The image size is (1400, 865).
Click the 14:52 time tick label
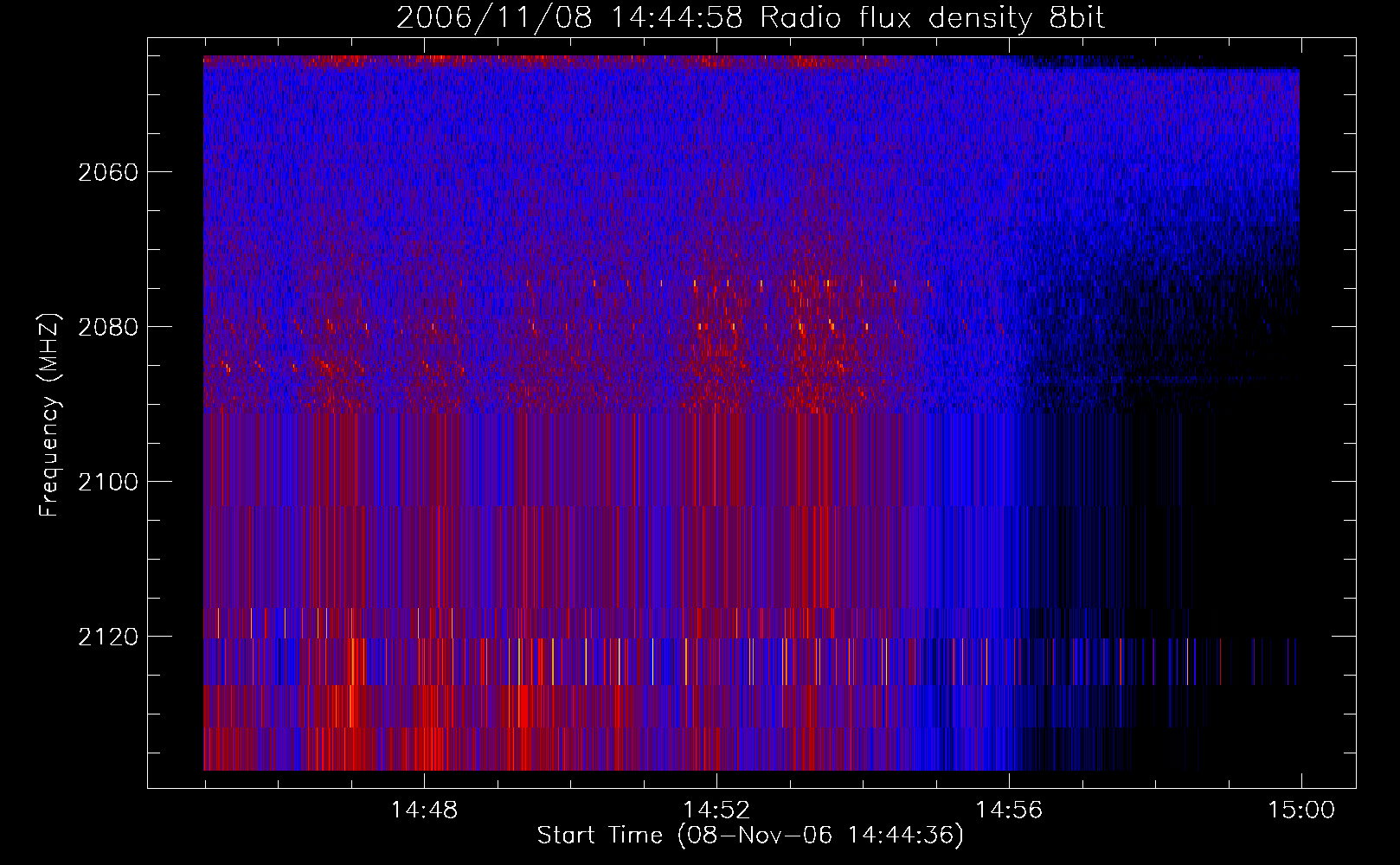tap(716, 811)
